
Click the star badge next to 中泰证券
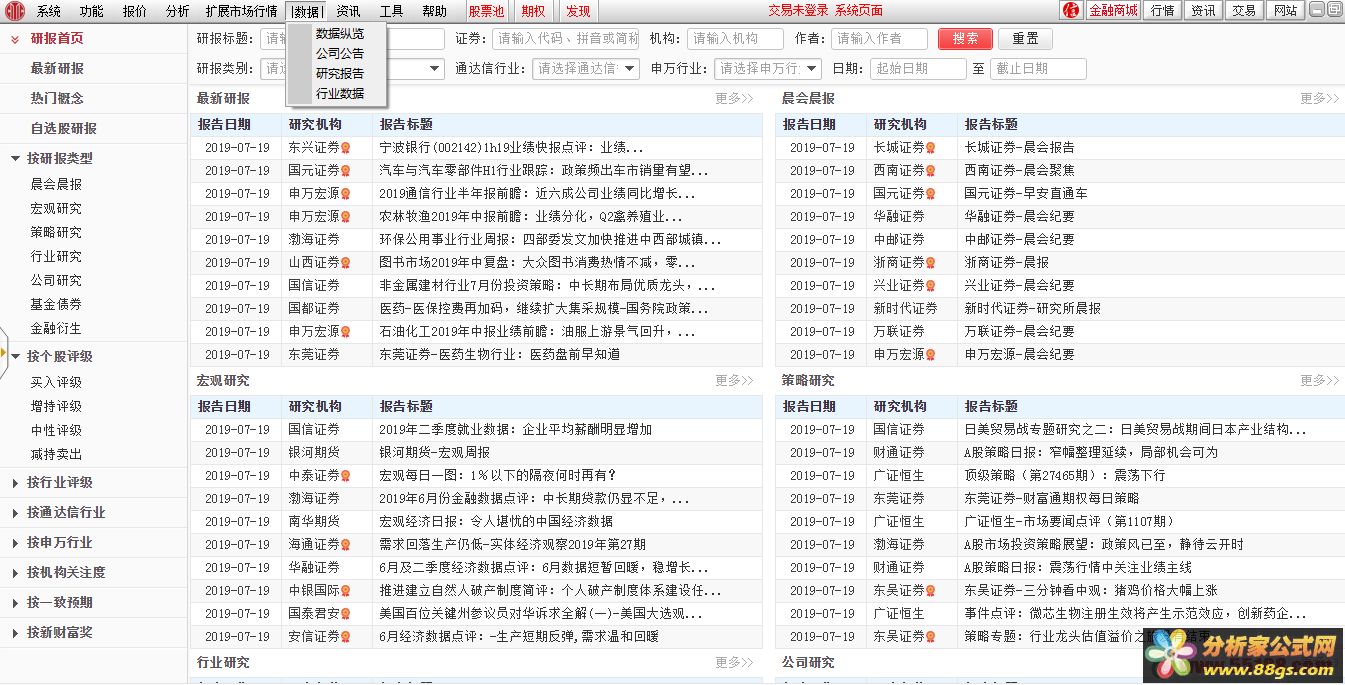pyautogui.click(x=346, y=475)
